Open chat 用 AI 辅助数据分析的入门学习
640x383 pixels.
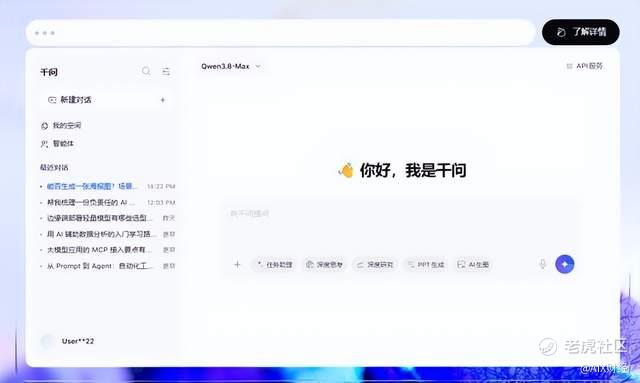108,234
